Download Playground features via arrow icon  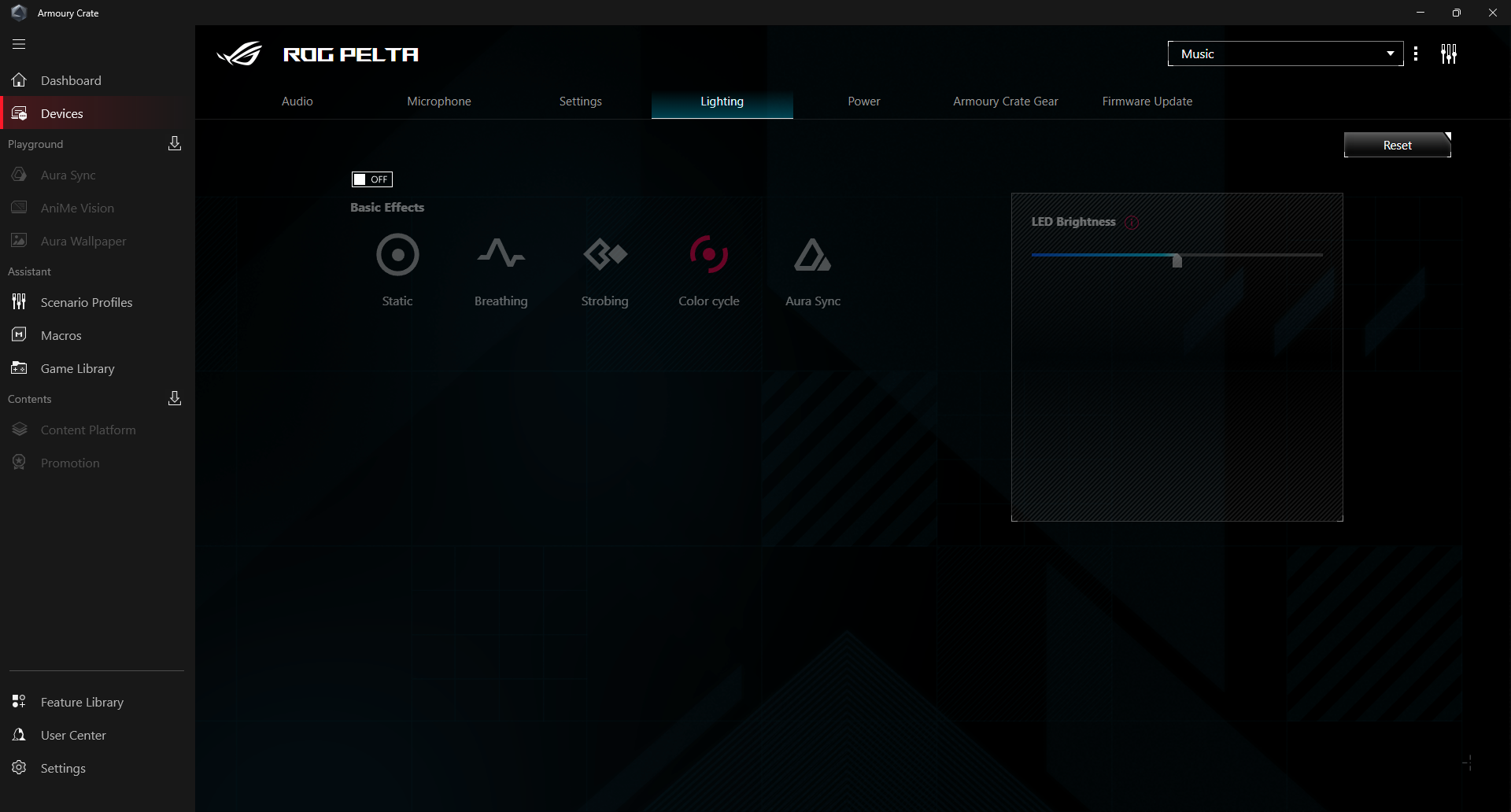click(x=175, y=143)
